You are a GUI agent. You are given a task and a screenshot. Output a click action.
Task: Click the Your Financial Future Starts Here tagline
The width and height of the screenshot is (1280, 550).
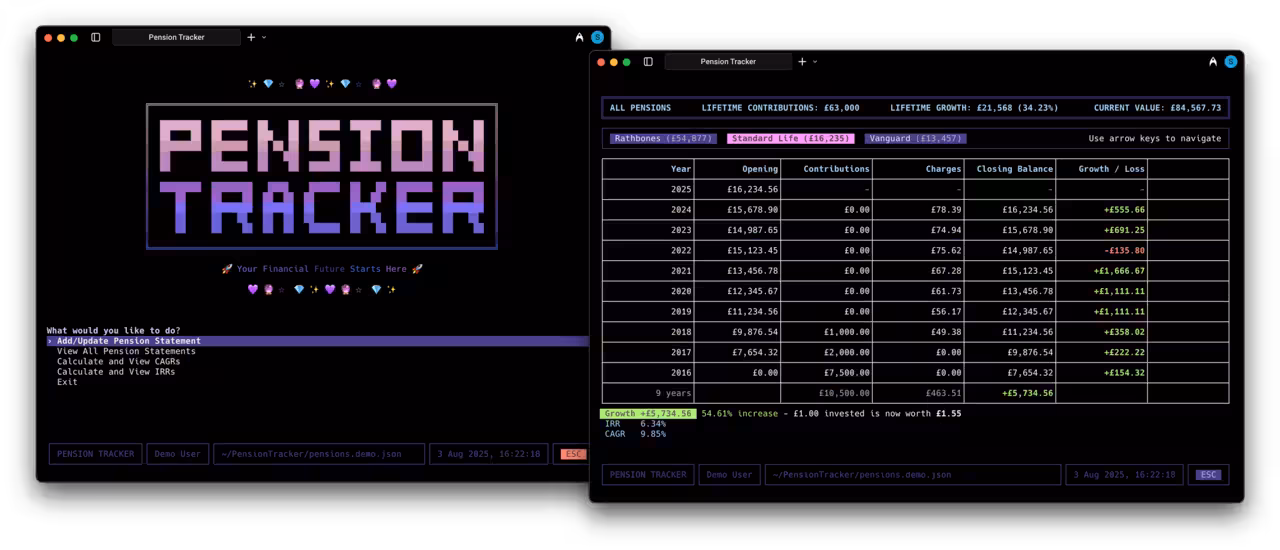tap(322, 269)
